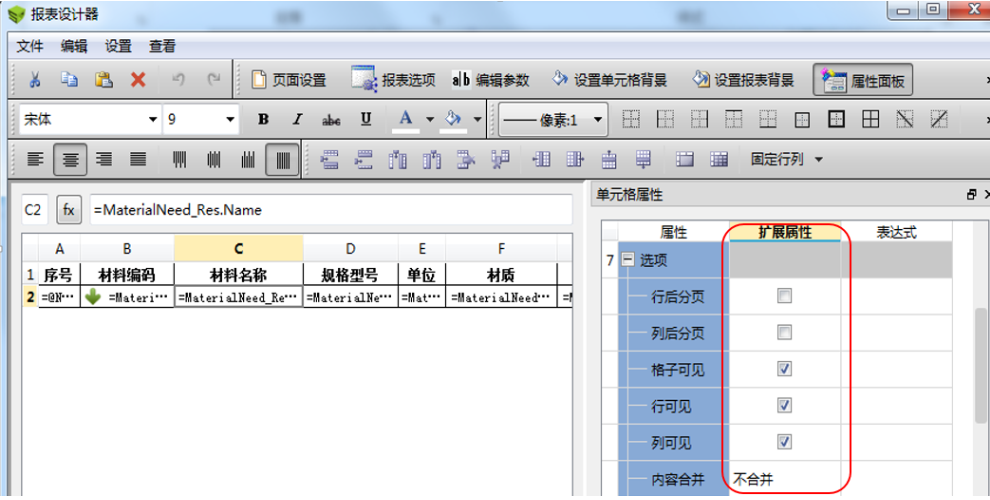The height and width of the screenshot is (500, 990).
Task: Click the fill color bucket swatch
Action: (453, 119)
